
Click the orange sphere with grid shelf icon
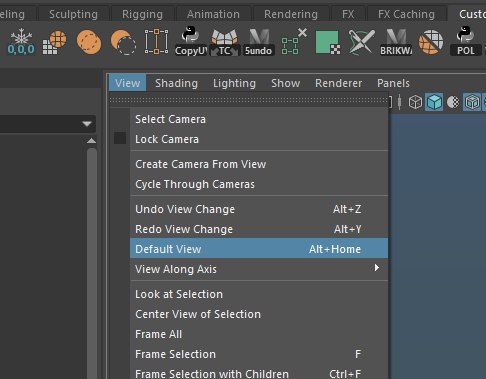pyautogui.click(x=55, y=42)
